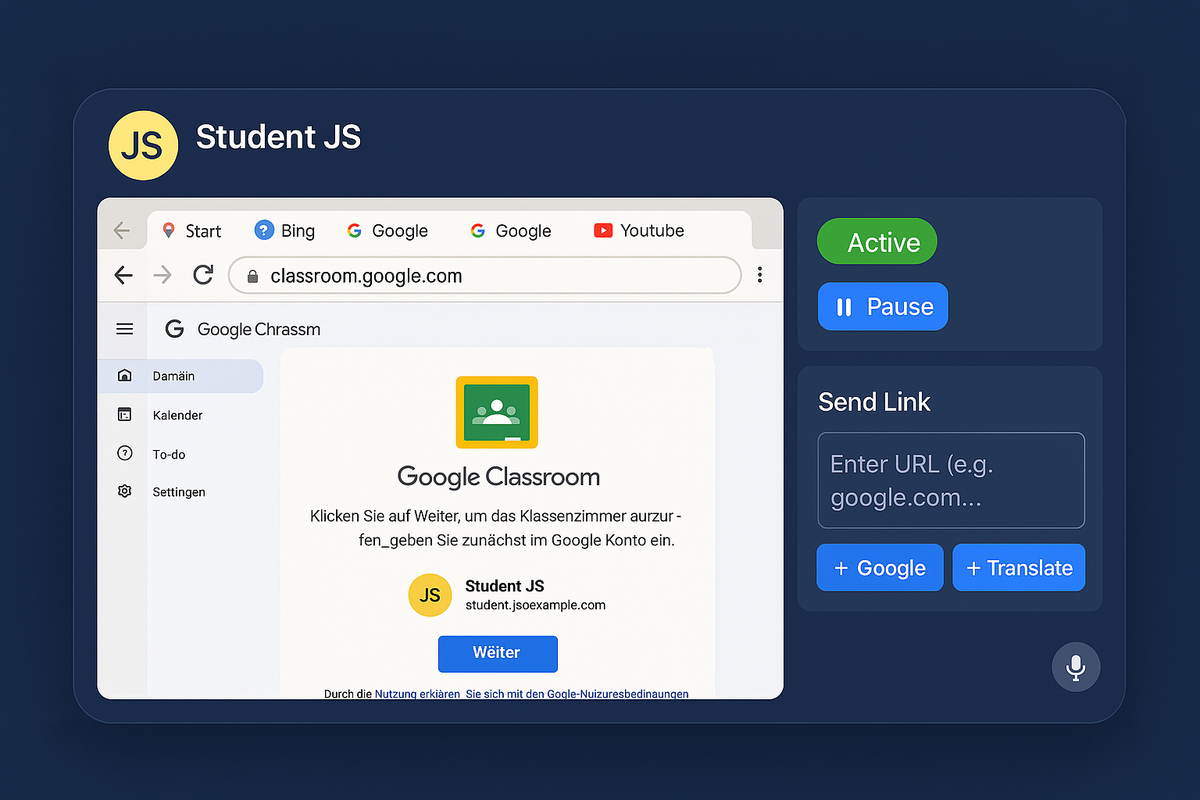This screenshot has height=800, width=1200.
Task: Click the Pause button
Action: click(883, 307)
